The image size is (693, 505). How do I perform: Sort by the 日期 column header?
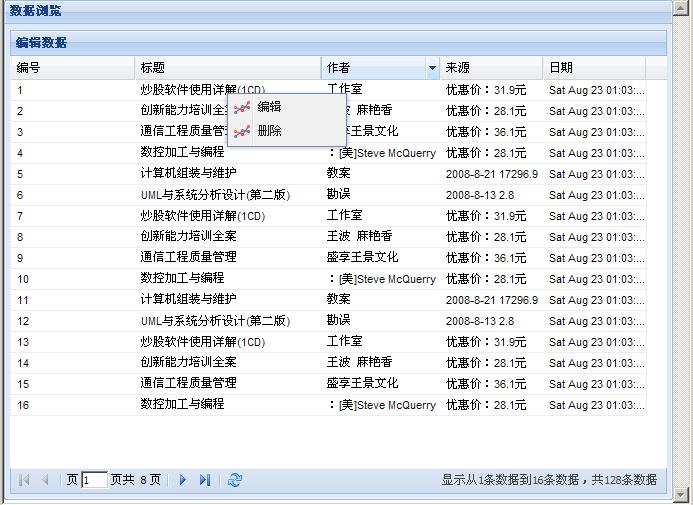point(594,68)
